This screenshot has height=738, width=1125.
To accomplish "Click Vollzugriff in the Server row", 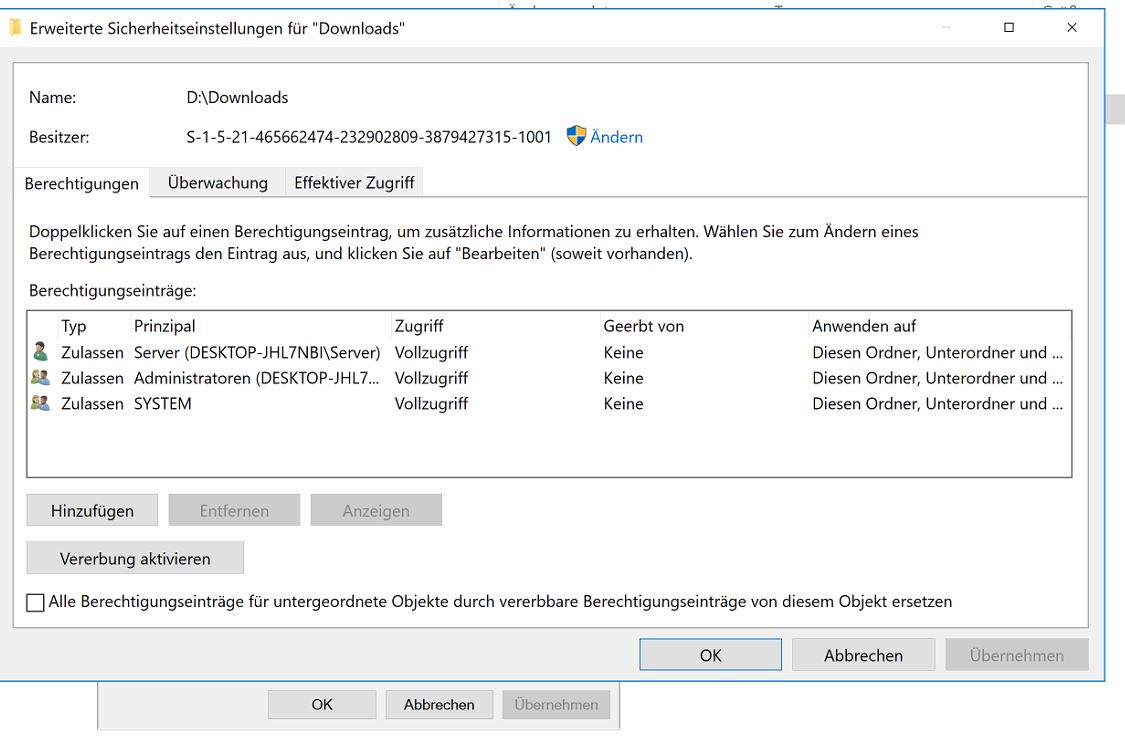I will click(431, 352).
